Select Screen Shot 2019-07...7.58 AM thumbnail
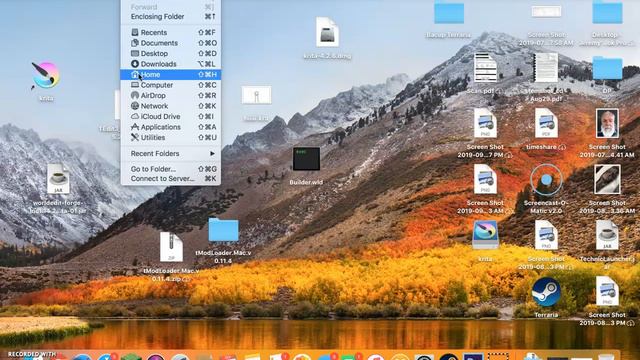Viewport: 640px width, 360px height. pos(546,11)
